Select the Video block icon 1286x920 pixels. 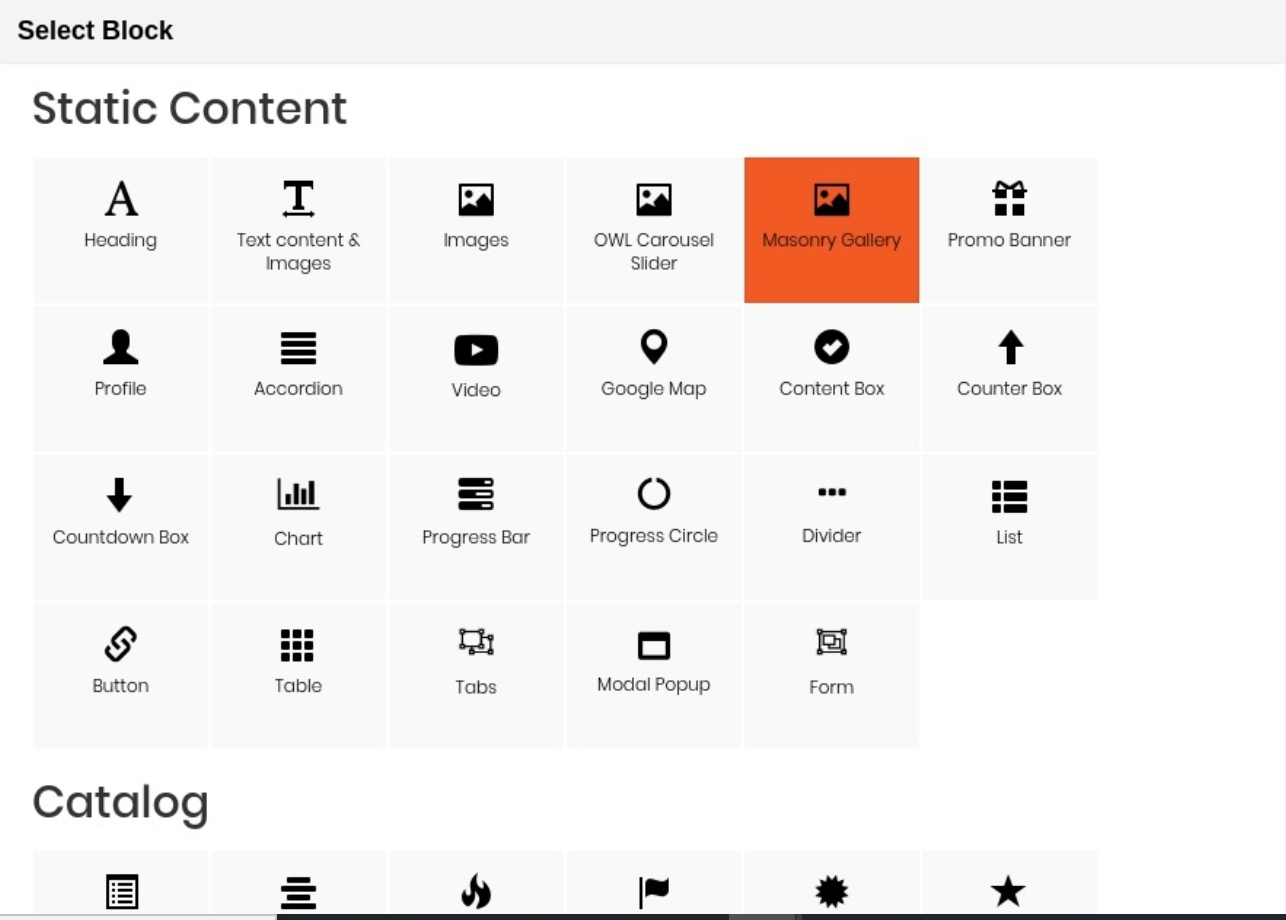coord(476,351)
